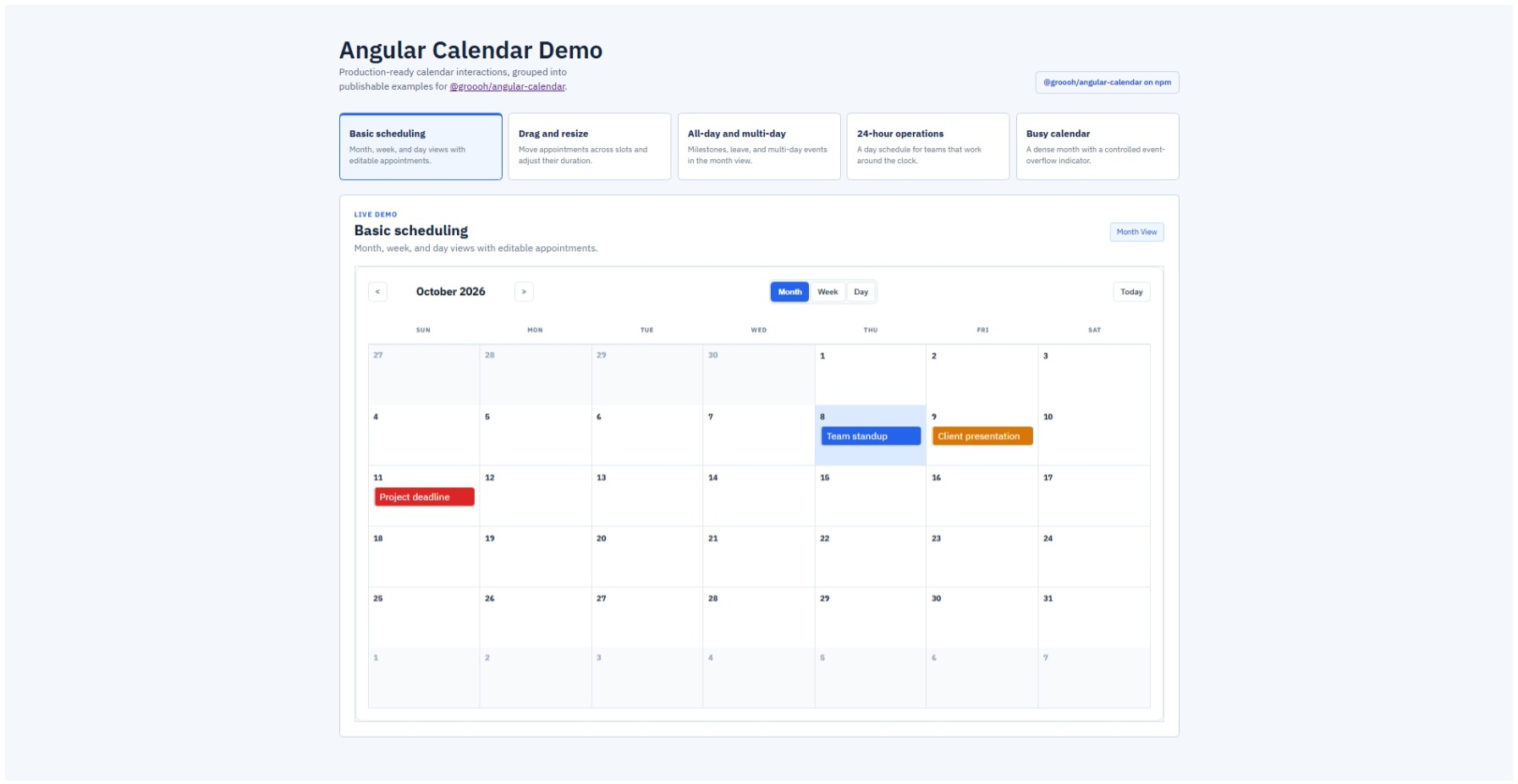Switch calendar to Day view
This screenshot has width=1518, height=784.
pyautogui.click(x=861, y=292)
